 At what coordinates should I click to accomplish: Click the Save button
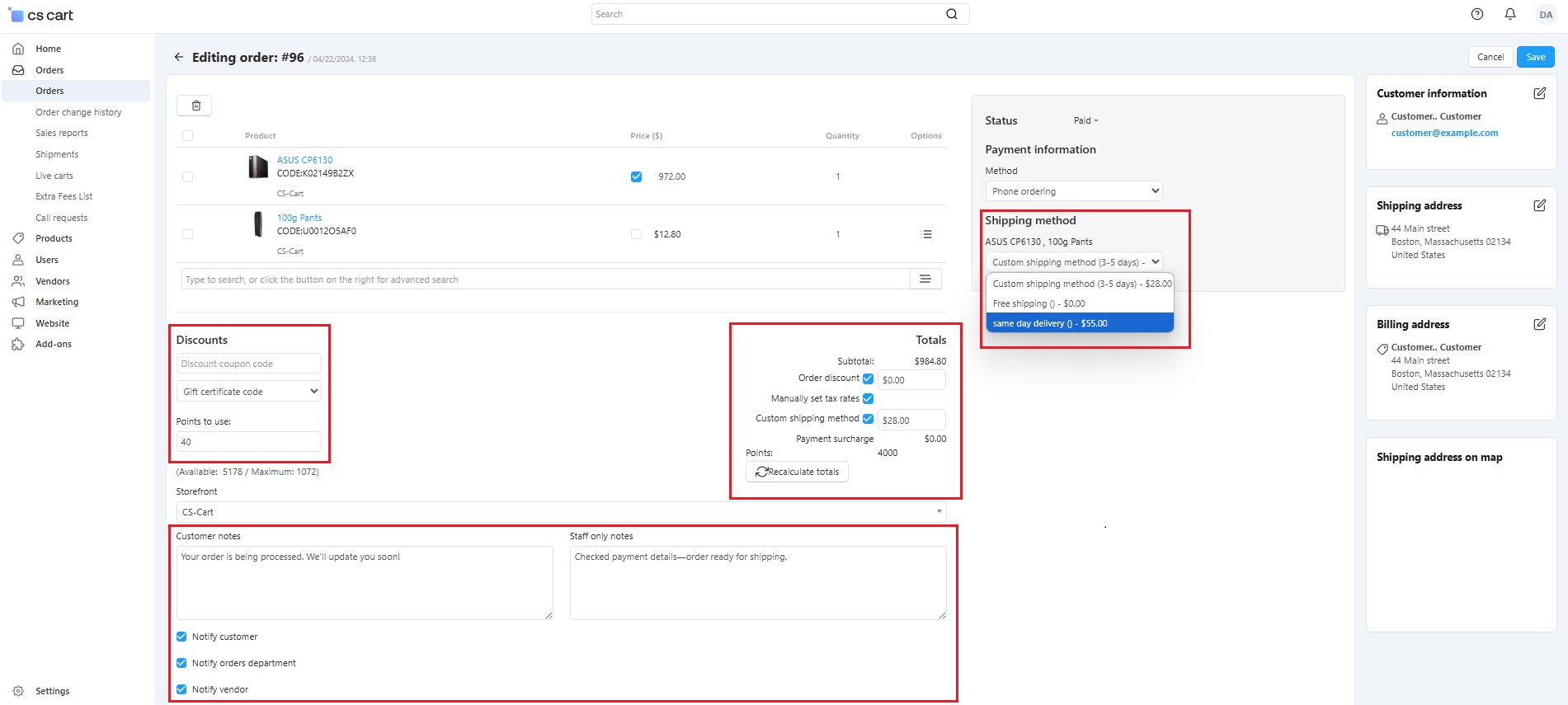pyautogui.click(x=1535, y=57)
